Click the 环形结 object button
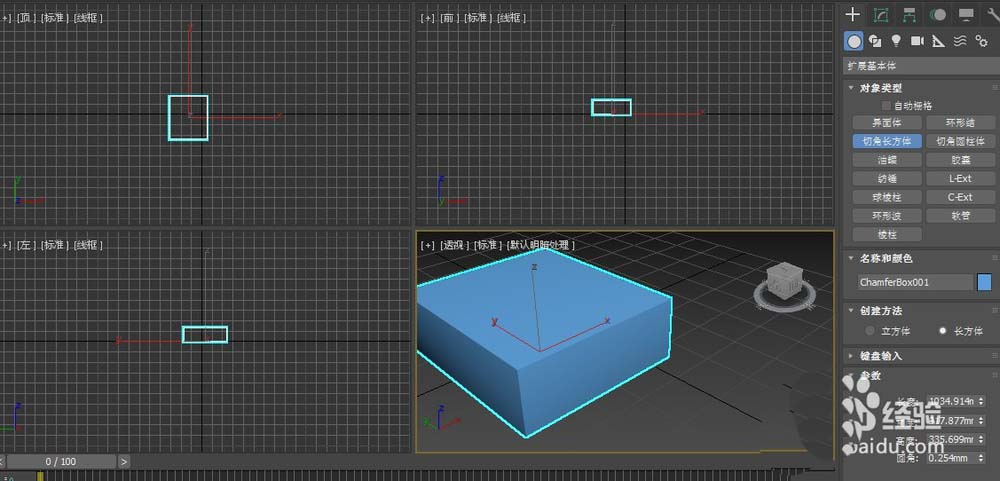 pyautogui.click(x=960, y=122)
